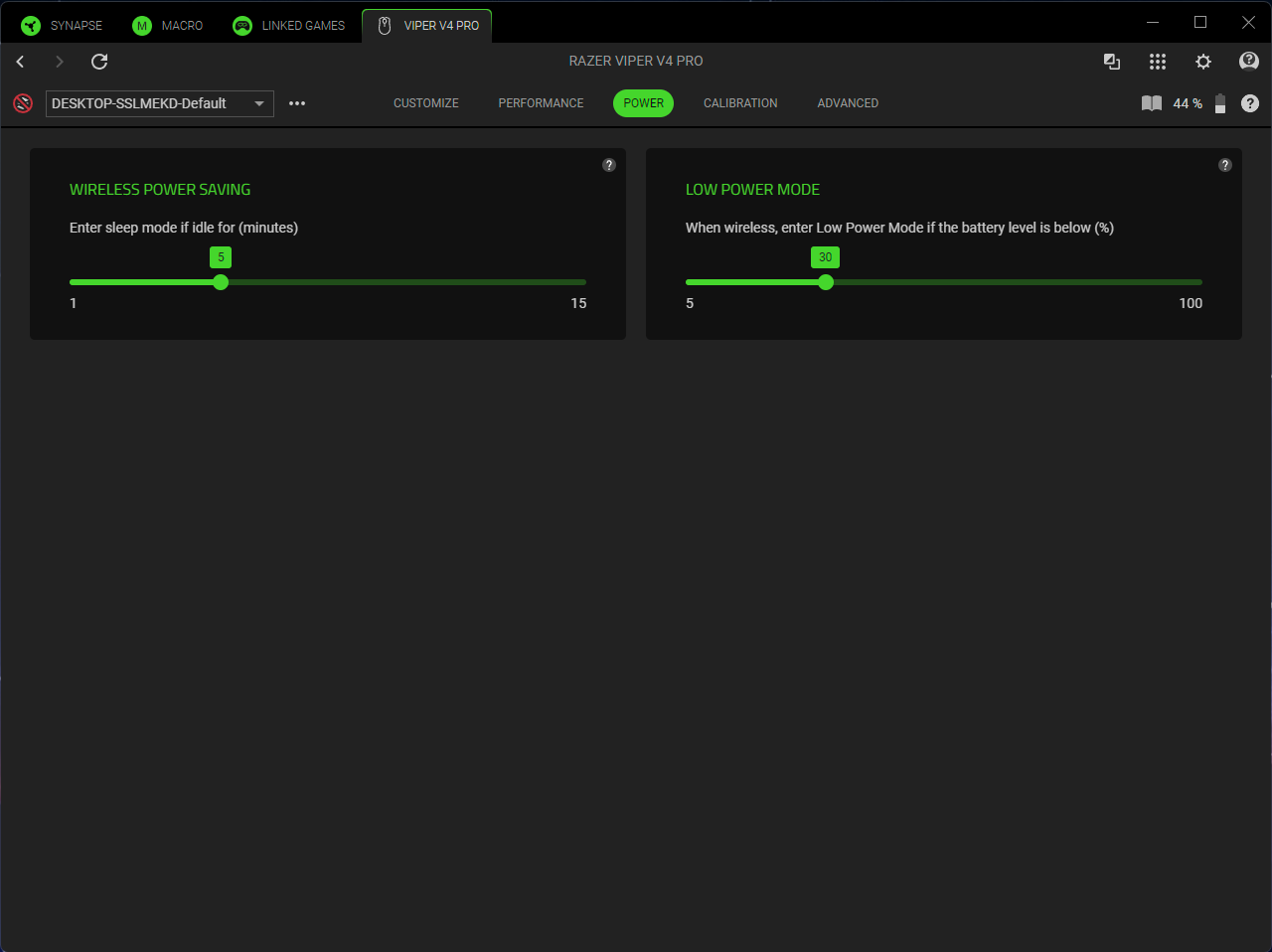Open the Performance tab

click(541, 103)
